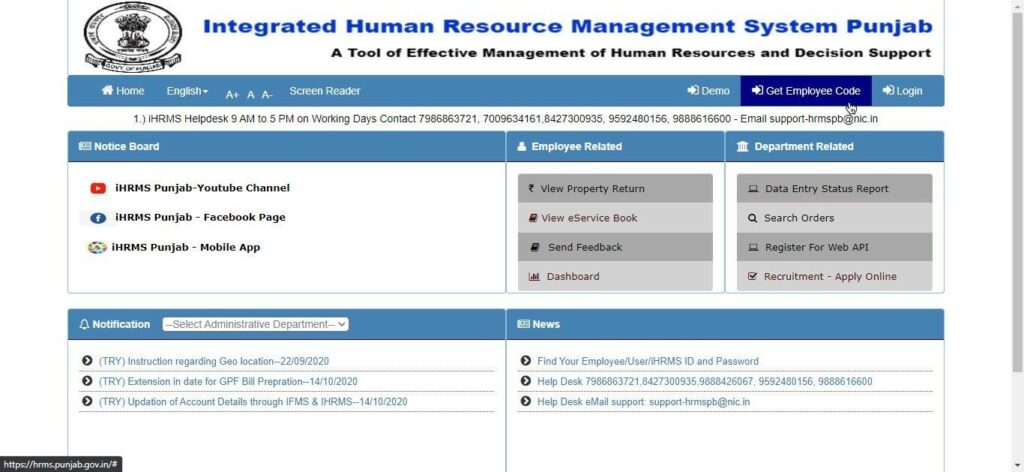The image size is (1024, 472).
Task: Click arrow bullet beside Geo location instruction
Action: click(x=87, y=361)
